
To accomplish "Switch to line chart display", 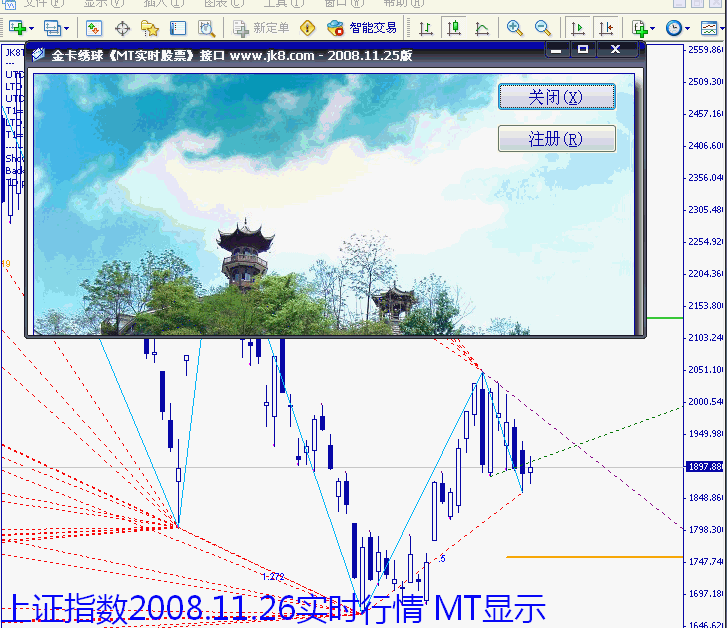I will [482, 28].
